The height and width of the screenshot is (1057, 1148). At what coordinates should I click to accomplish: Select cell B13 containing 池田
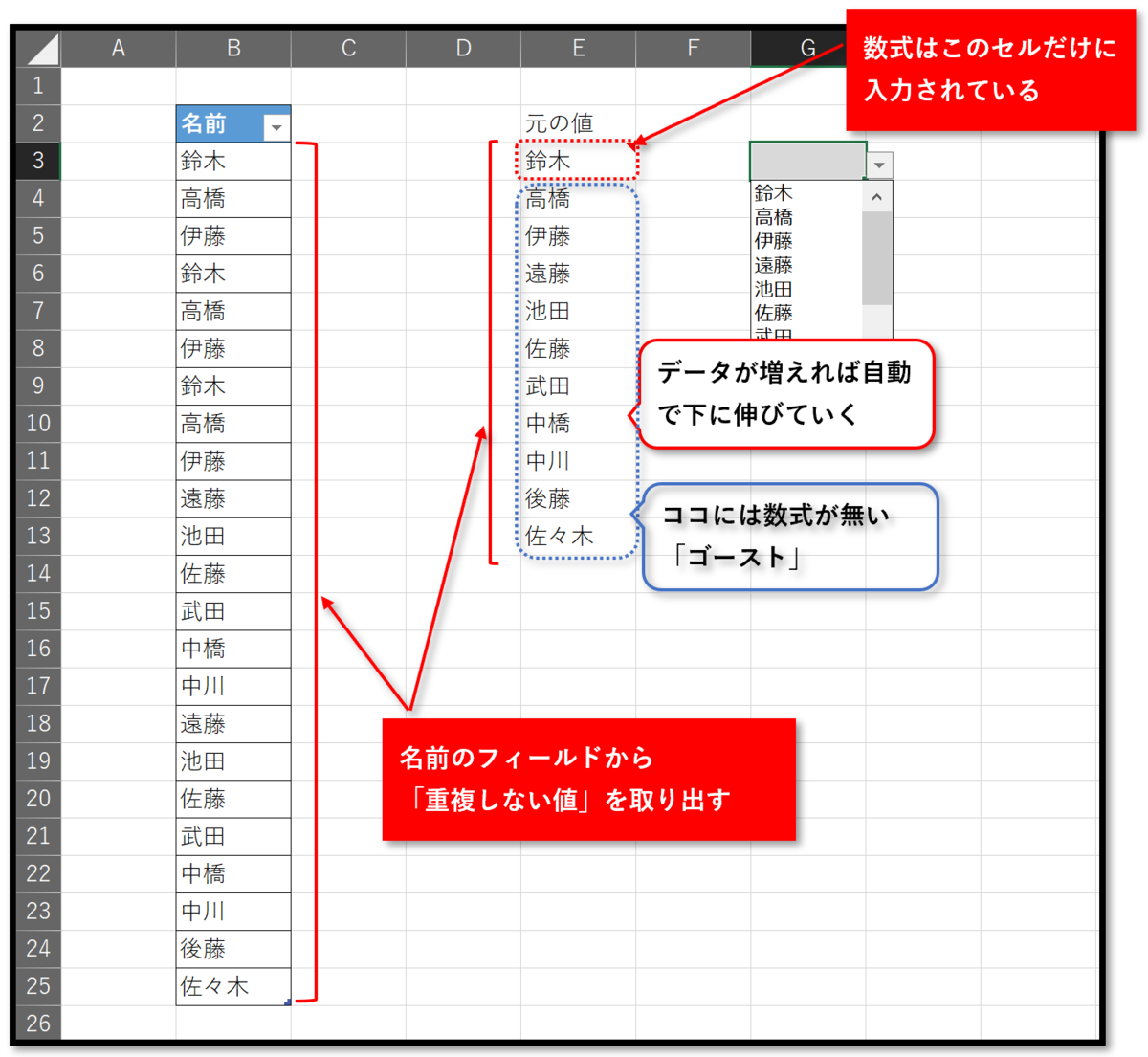(x=233, y=536)
